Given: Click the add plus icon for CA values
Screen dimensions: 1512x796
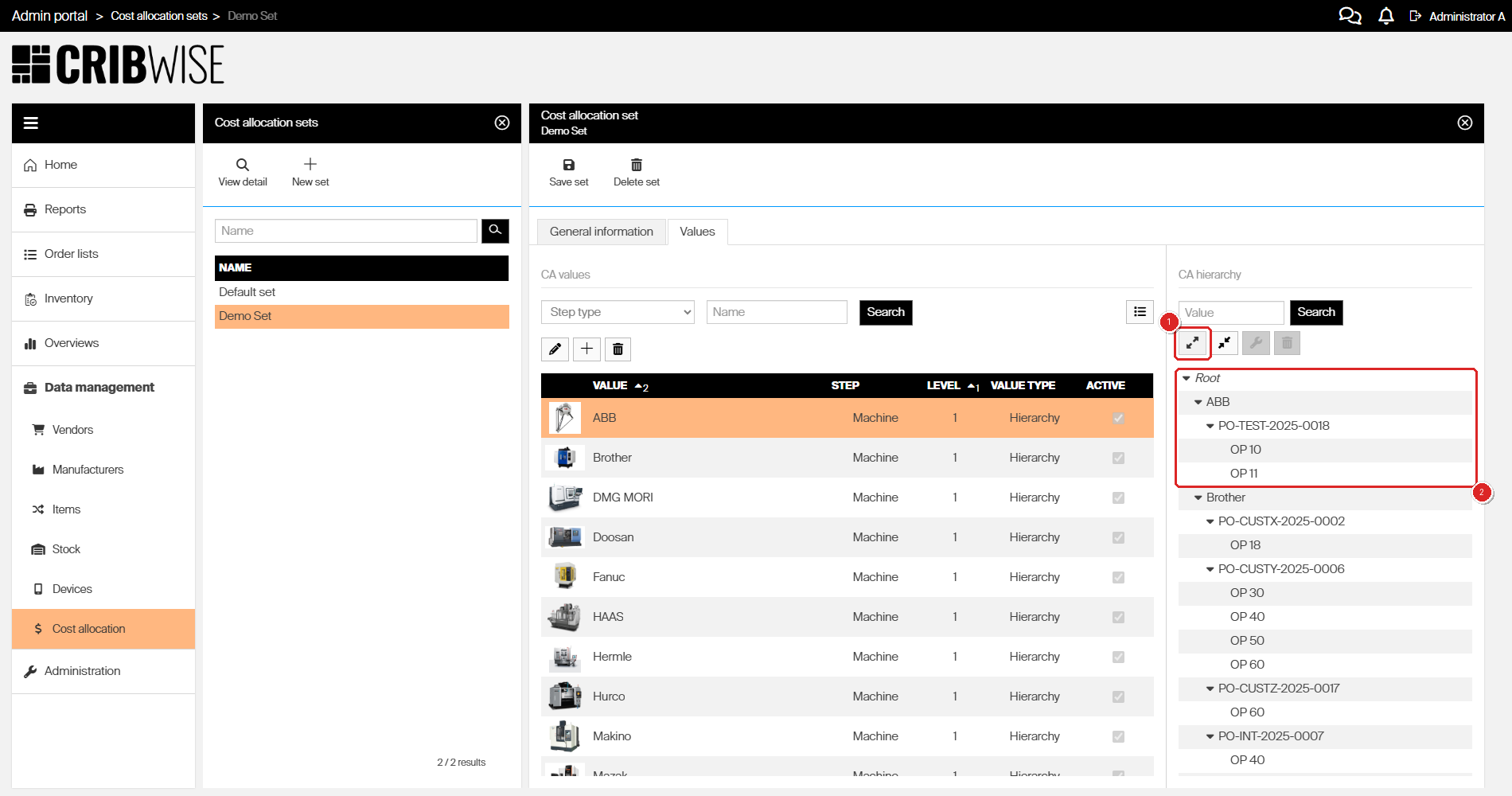Looking at the screenshot, I should (x=586, y=349).
